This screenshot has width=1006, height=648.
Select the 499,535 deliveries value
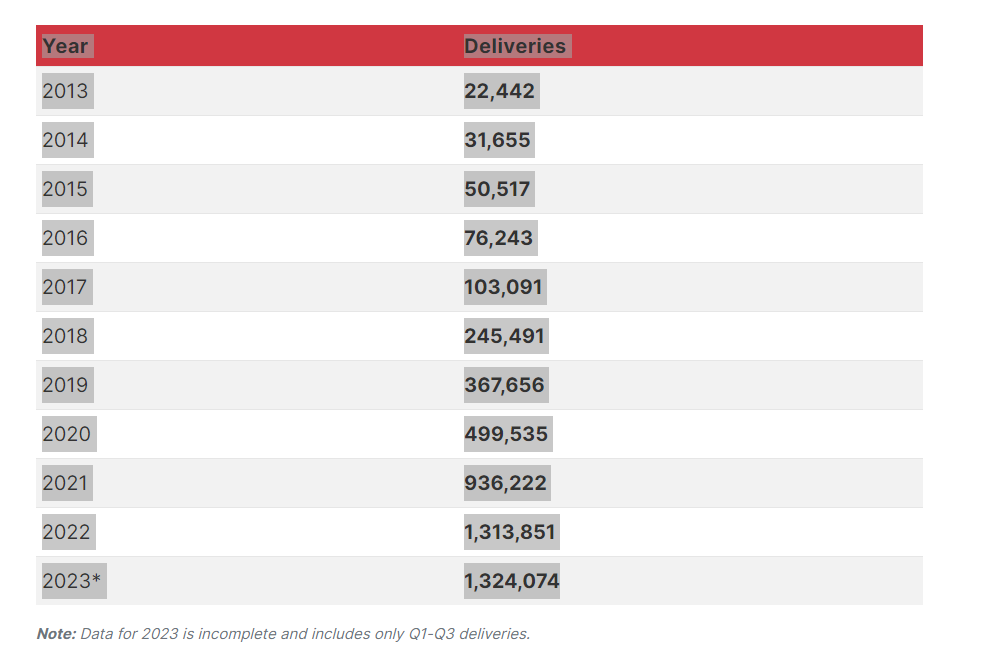tap(507, 434)
